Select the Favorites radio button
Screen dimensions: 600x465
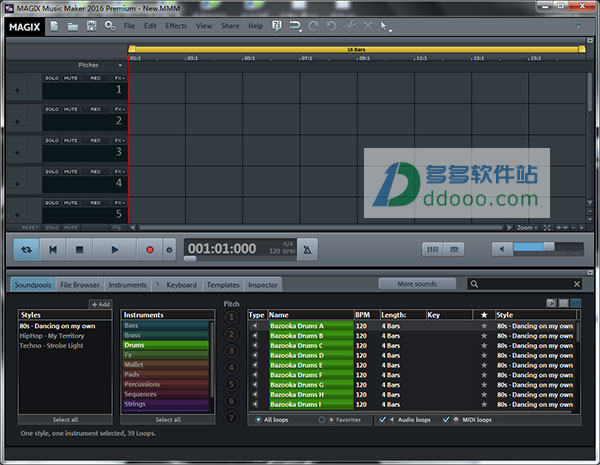point(322,420)
